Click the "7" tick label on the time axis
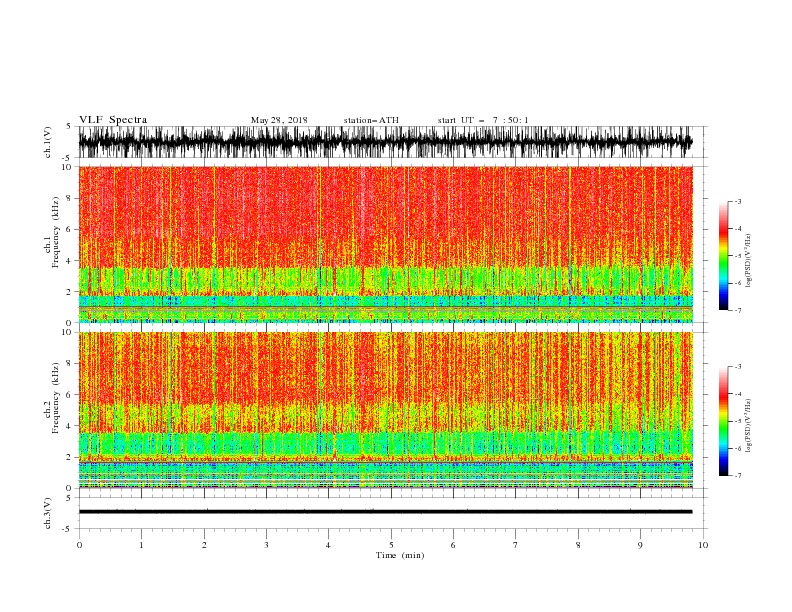Screen dimensions: 792x612 click(x=516, y=545)
